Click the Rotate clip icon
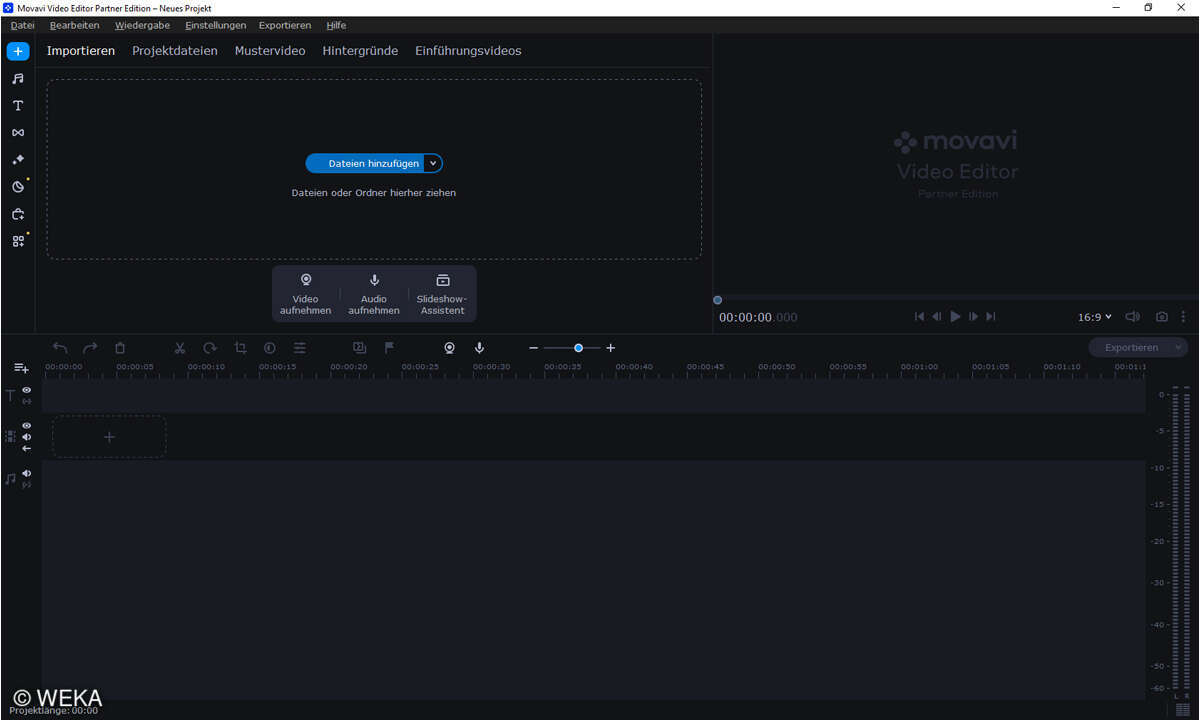 pos(210,348)
